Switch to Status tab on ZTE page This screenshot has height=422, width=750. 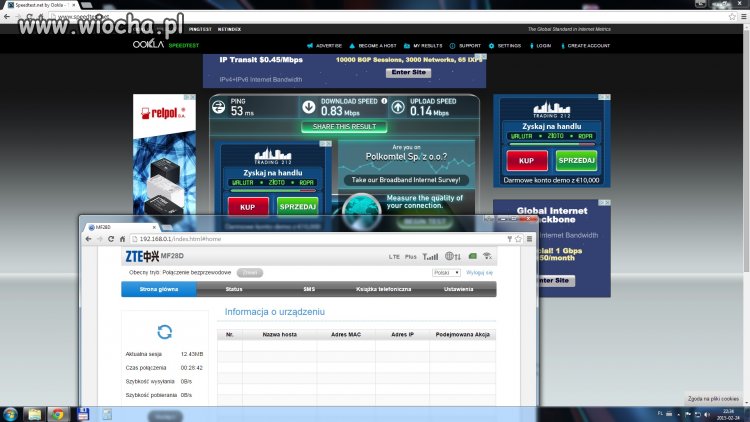[x=234, y=289]
